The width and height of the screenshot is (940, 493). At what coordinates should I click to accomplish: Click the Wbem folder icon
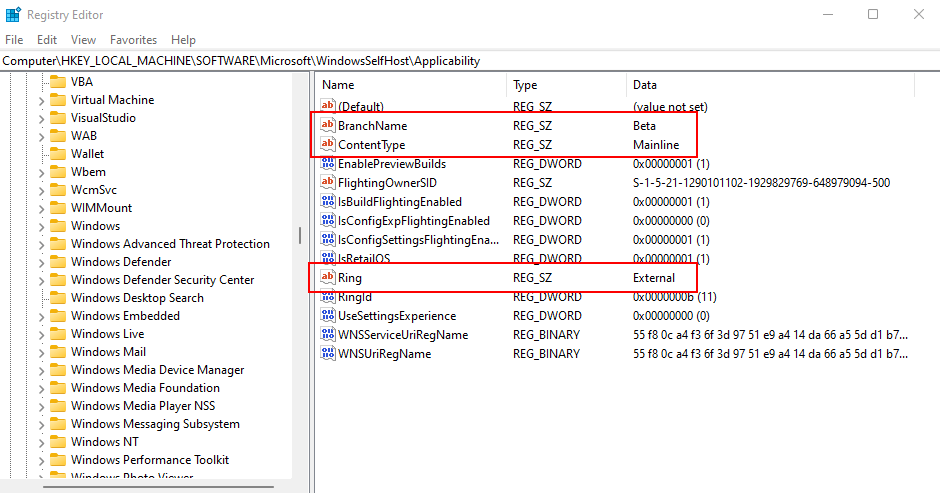click(58, 172)
